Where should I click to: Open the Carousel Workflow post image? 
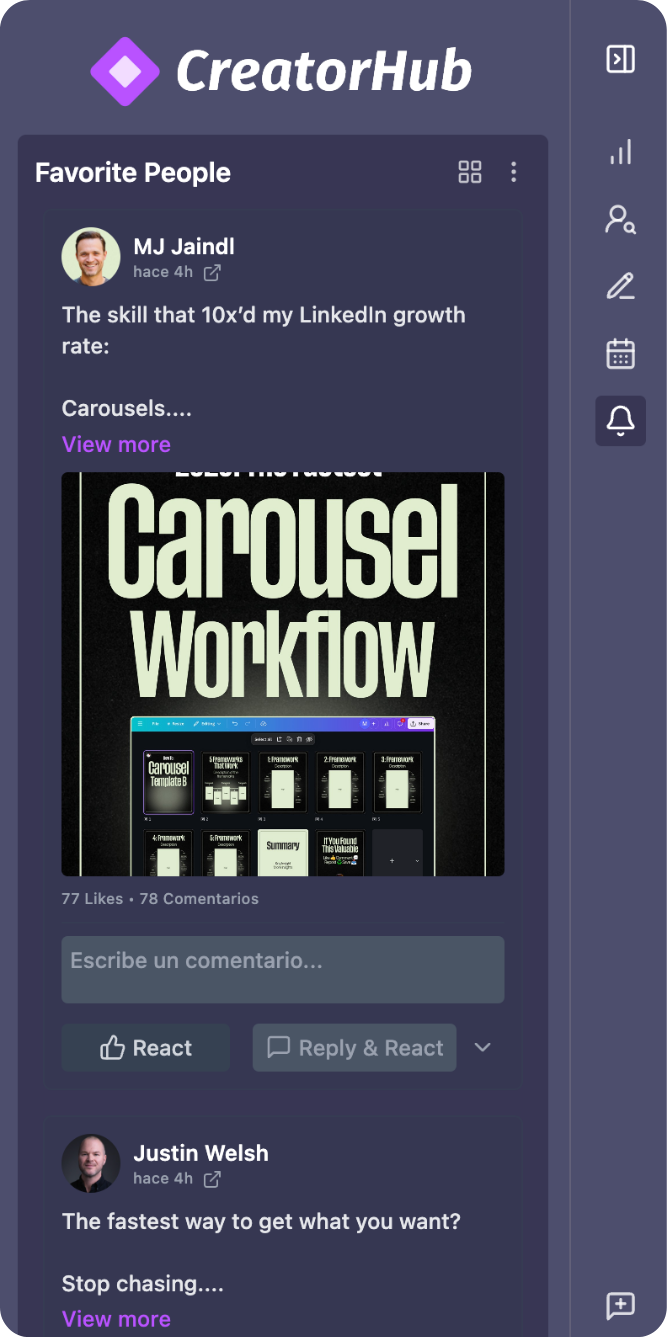(x=283, y=674)
